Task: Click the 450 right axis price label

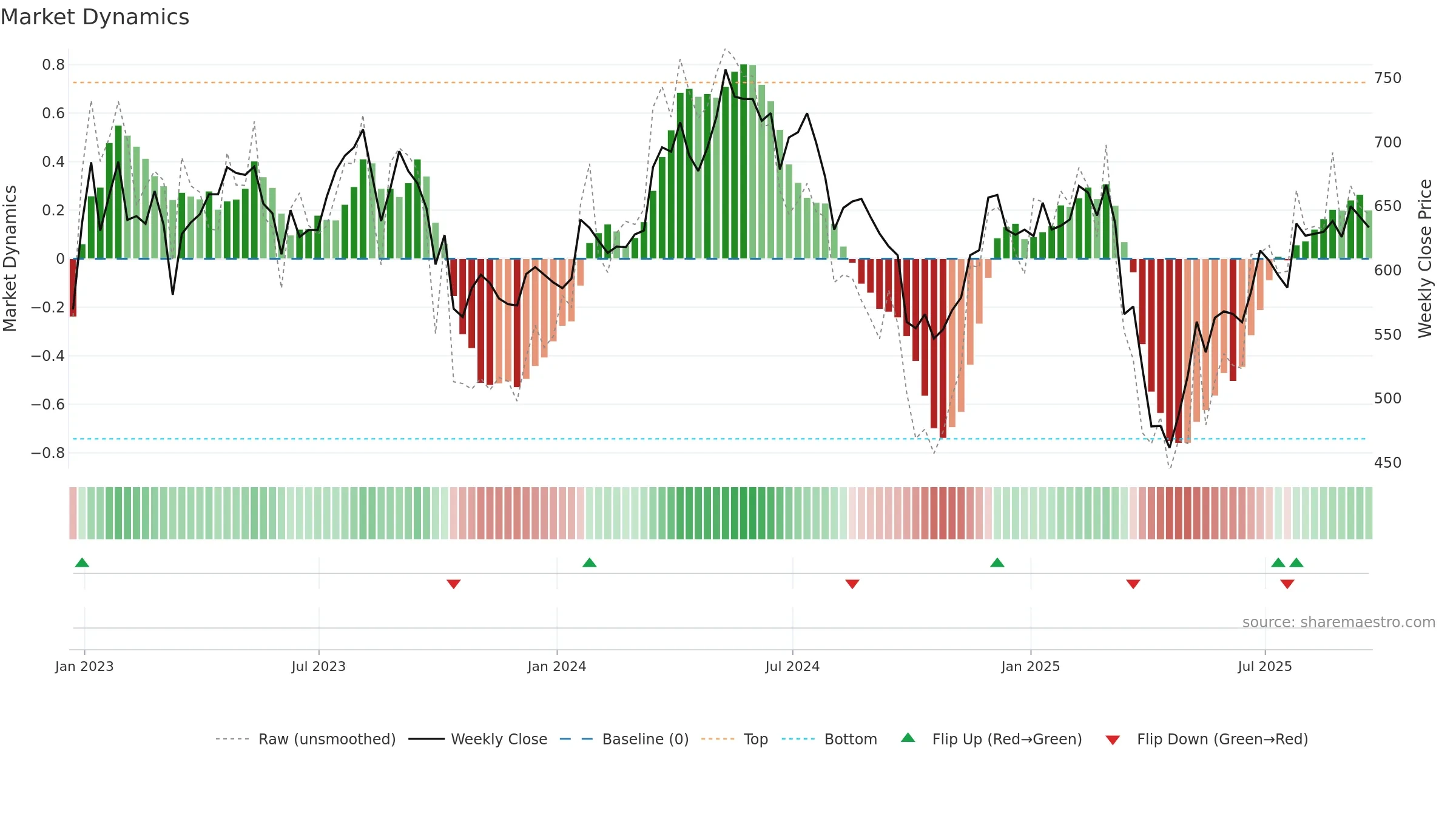Action: [x=1388, y=463]
